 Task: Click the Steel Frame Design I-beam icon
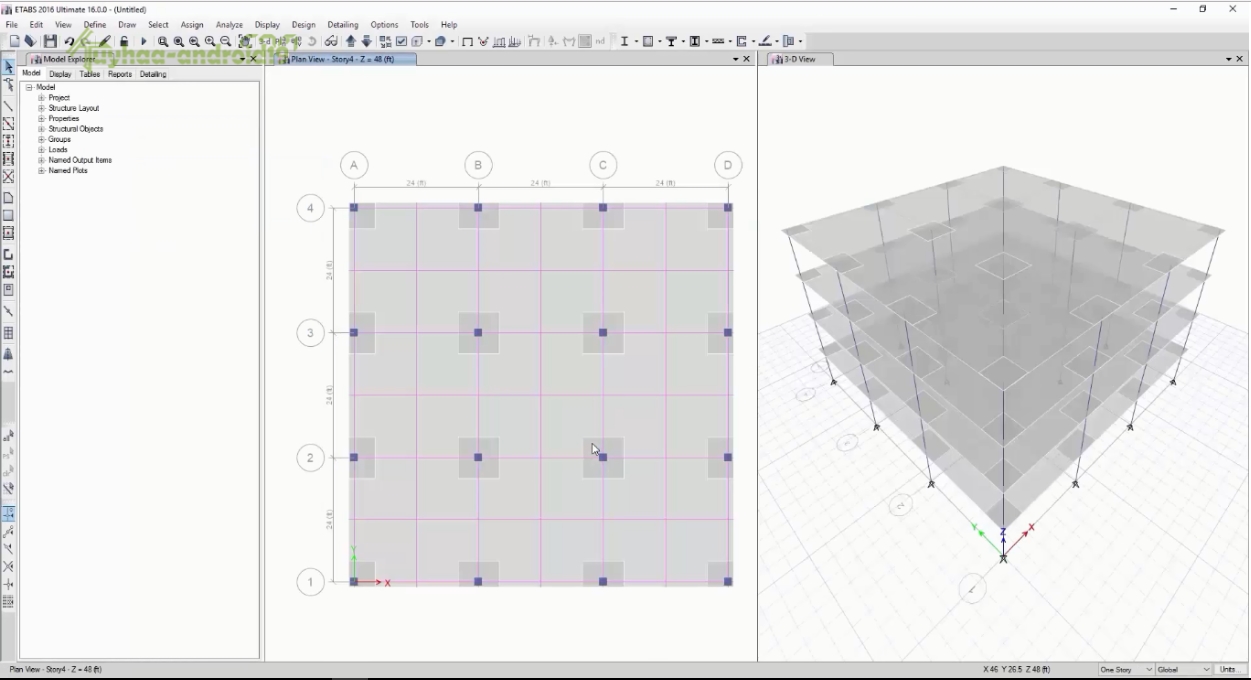(x=625, y=41)
